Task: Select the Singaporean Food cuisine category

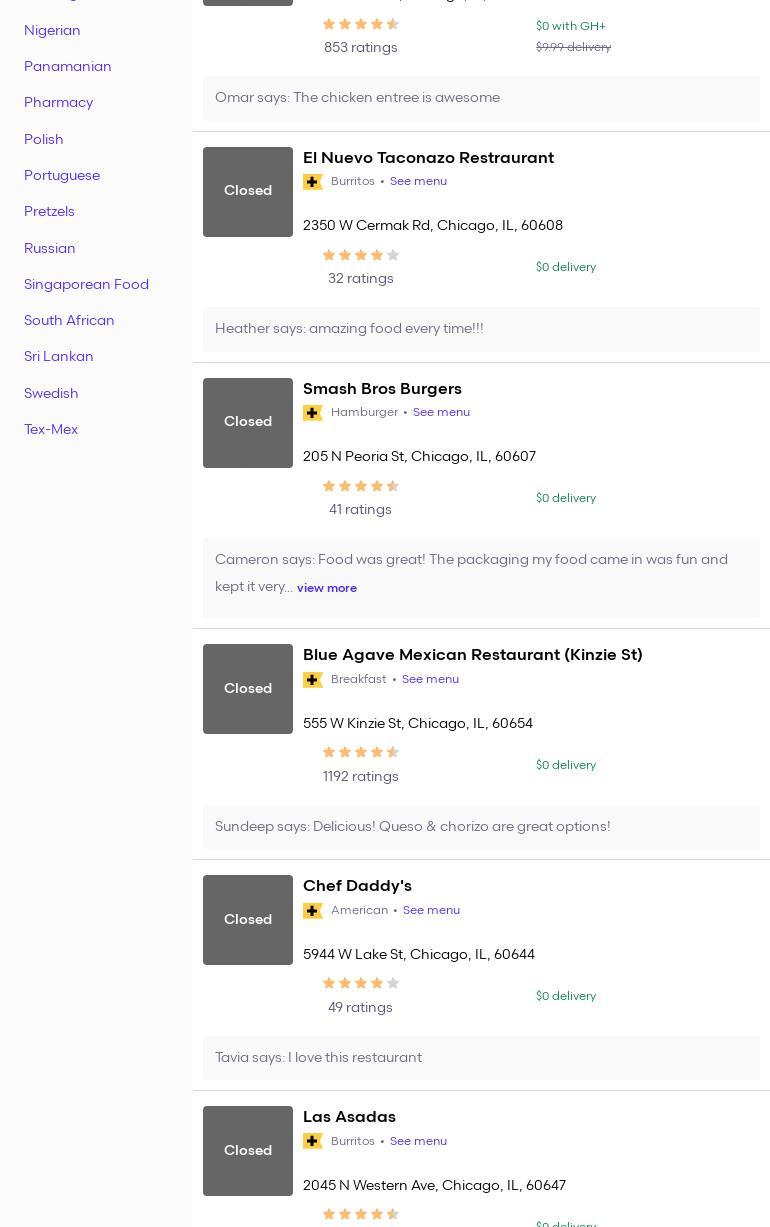Action: tap(86, 284)
